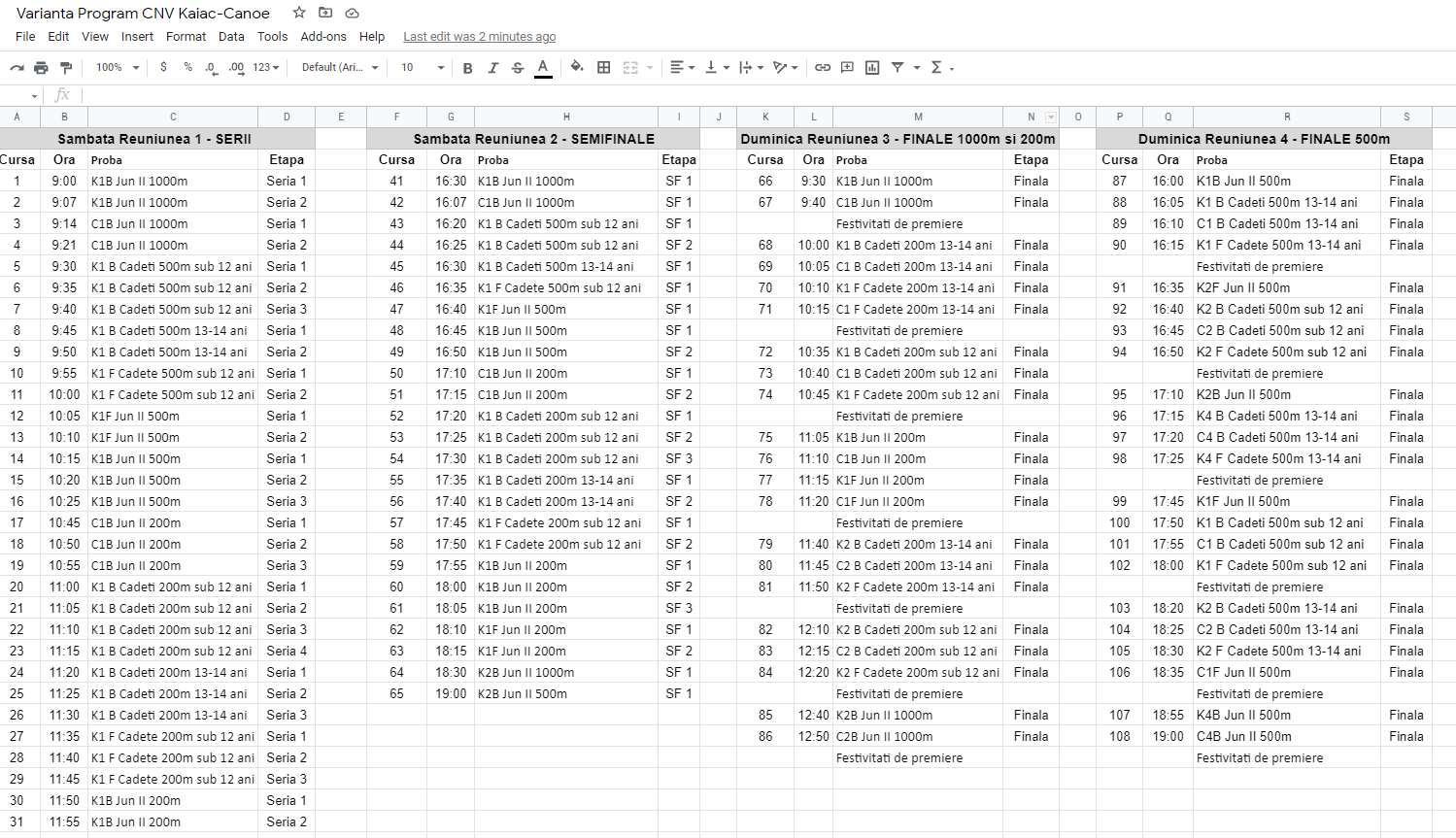The height and width of the screenshot is (838, 1456).
Task: Open last edit version history link
Action: click(480, 37)
